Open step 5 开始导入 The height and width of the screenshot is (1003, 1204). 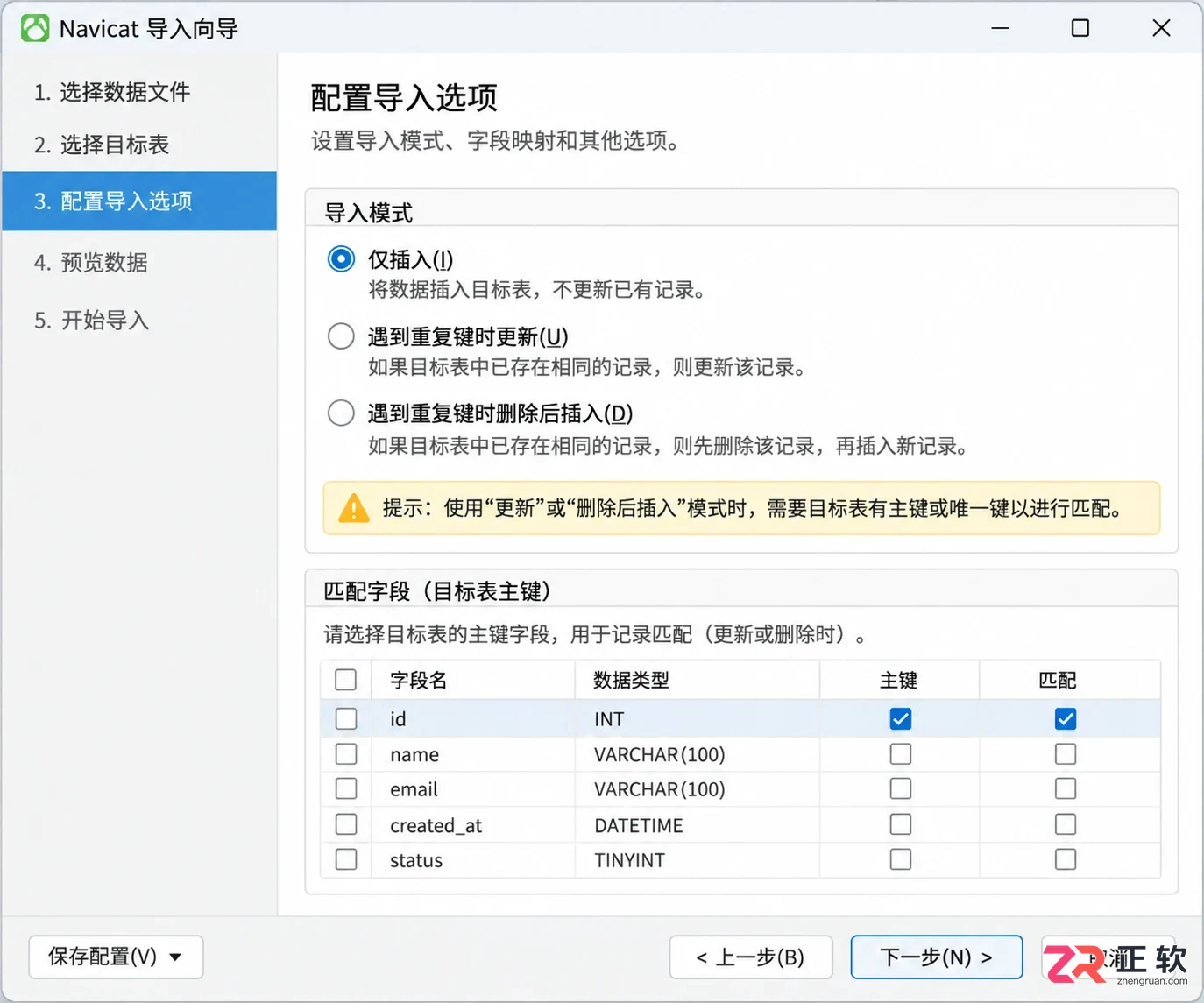[92, 320]
